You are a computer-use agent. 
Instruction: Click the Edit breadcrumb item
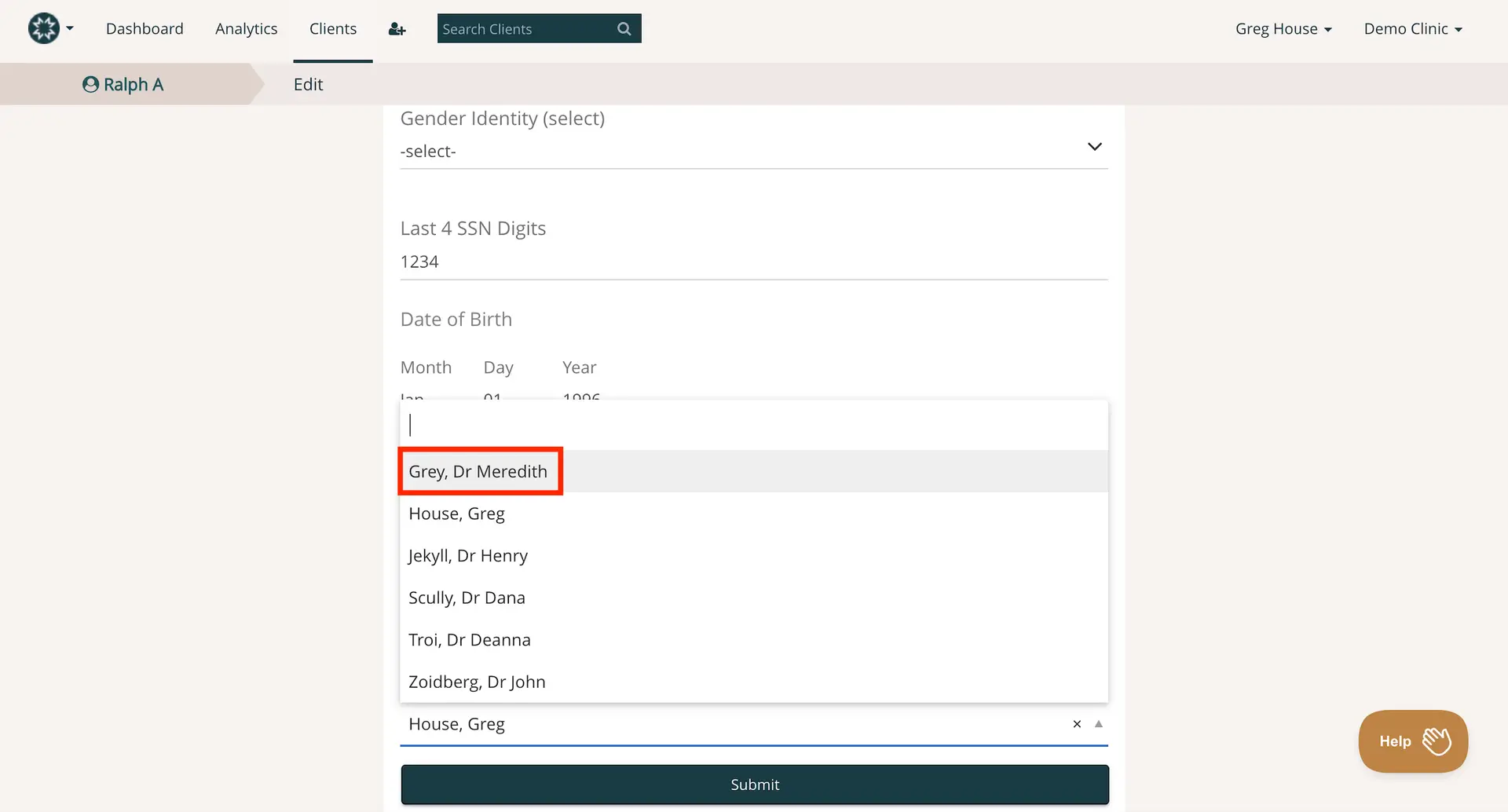pyautogui.click(x=307, y=84)
